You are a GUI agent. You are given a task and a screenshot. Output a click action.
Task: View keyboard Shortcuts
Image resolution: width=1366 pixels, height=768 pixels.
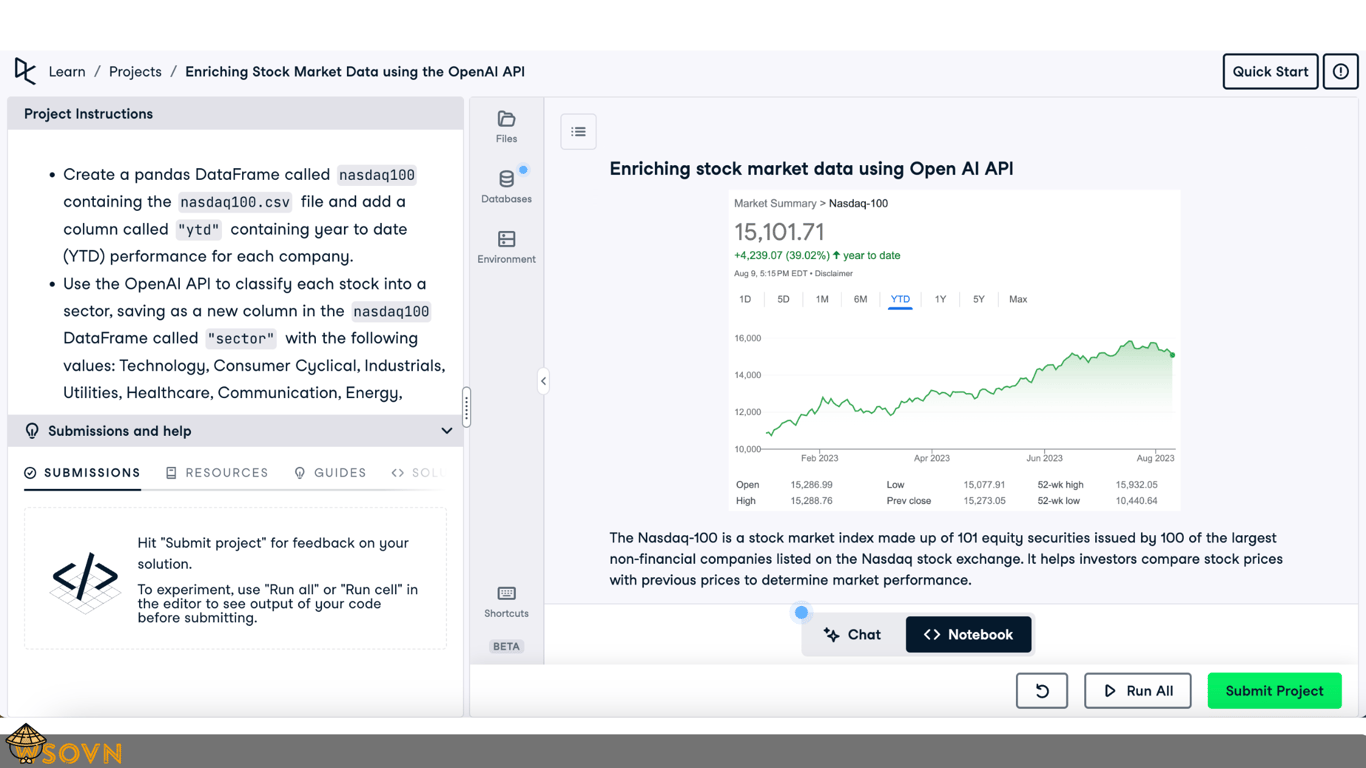[x=506, y=600]
